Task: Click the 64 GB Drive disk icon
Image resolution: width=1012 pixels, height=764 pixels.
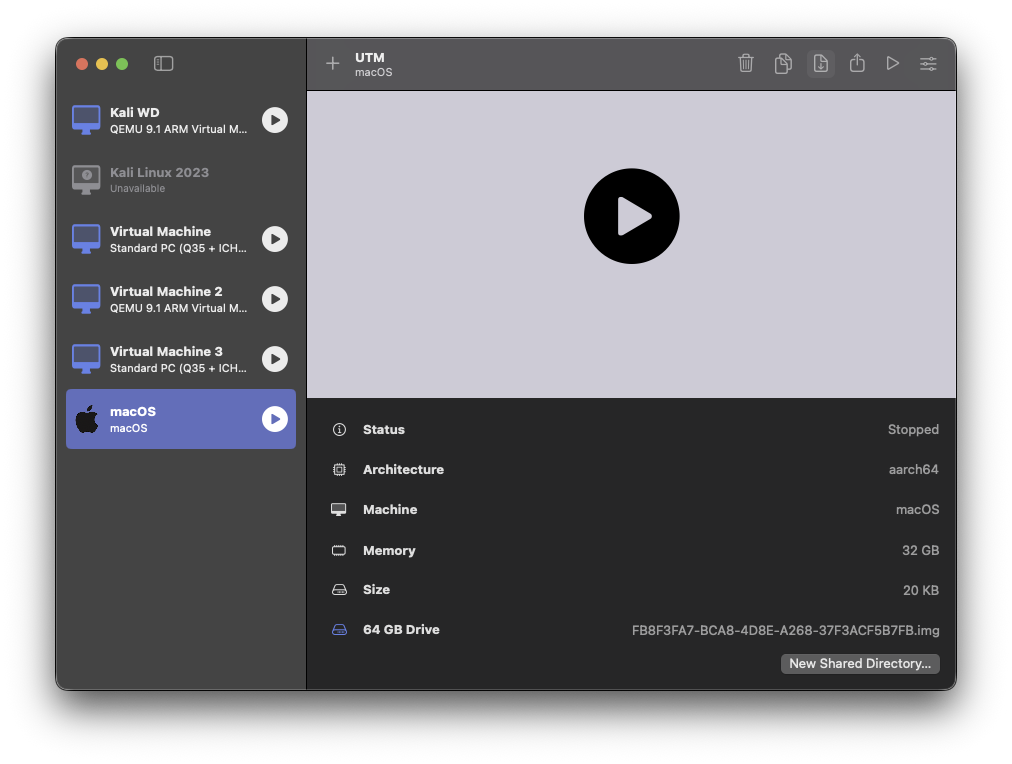Action: point(339,630)
